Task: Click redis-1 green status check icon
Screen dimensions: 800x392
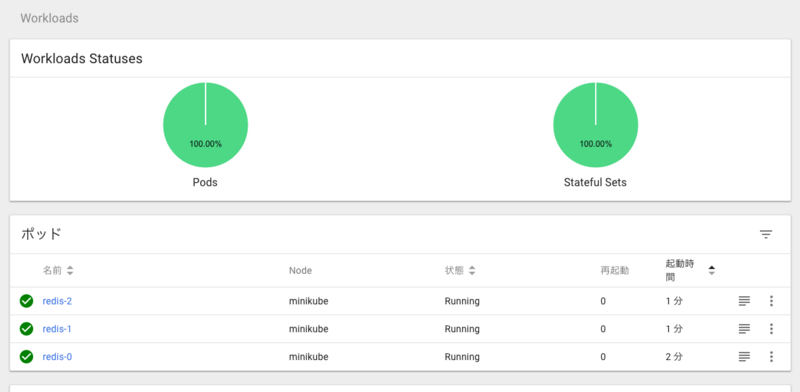Action: tap(27, 329)
